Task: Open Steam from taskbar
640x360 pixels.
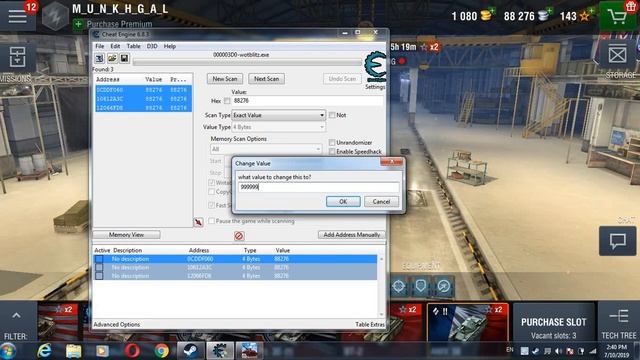Action: pyautogui.click(x=190, y=351)
